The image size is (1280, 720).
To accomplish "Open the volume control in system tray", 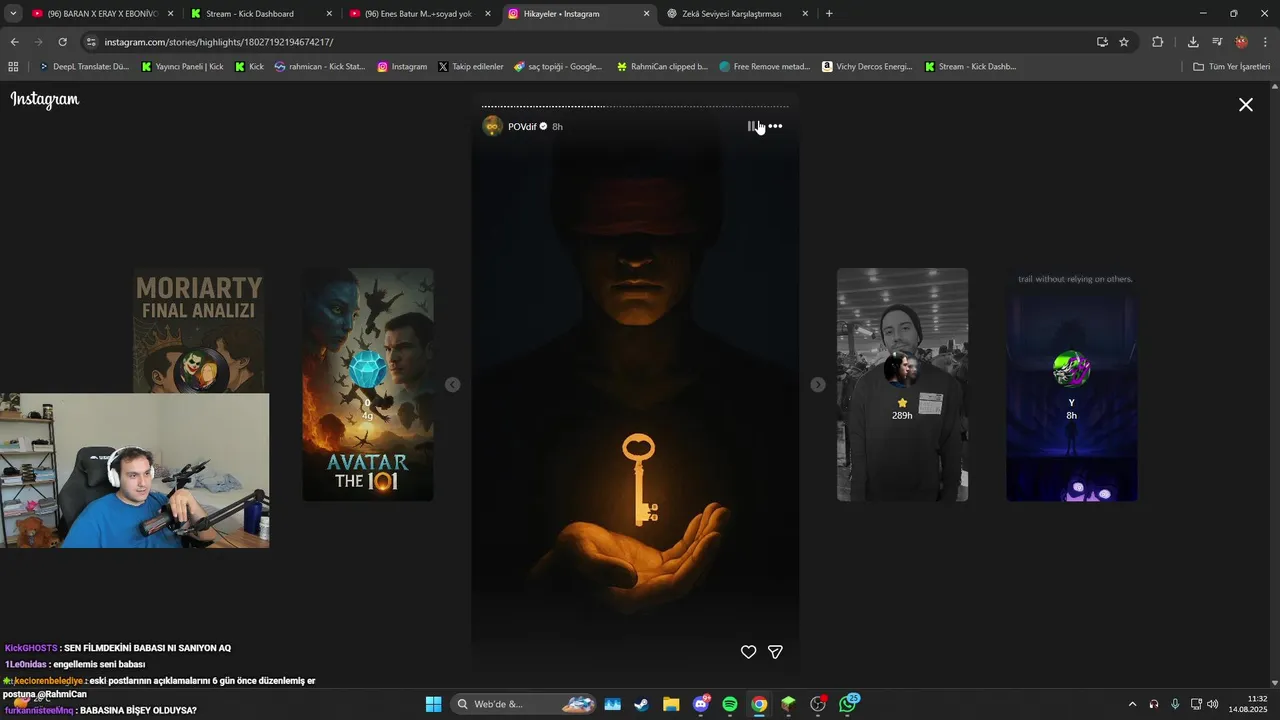I will point(1213,704).
